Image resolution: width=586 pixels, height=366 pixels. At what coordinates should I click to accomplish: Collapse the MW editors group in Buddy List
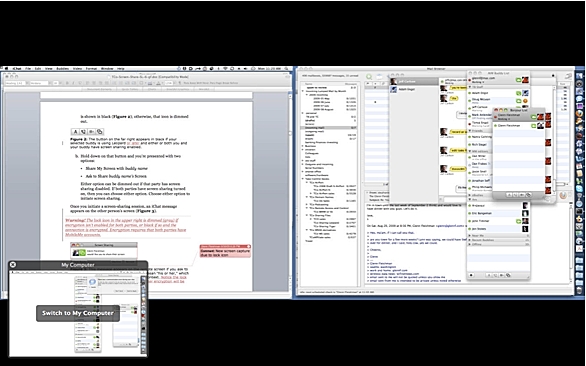(x=470, y=151)
